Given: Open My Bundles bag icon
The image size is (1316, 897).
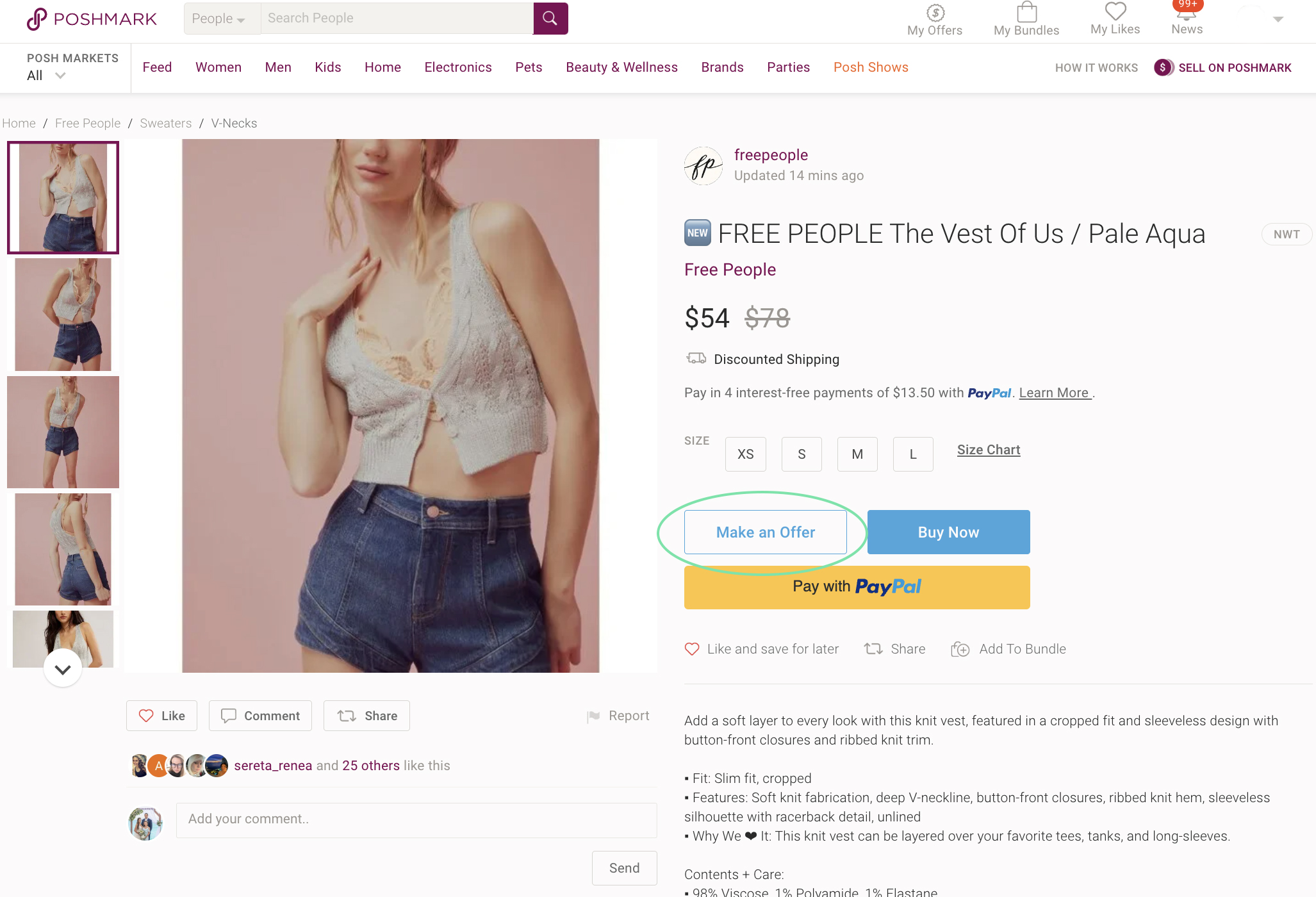Looking at the screenshot, I should point(1026,13).
